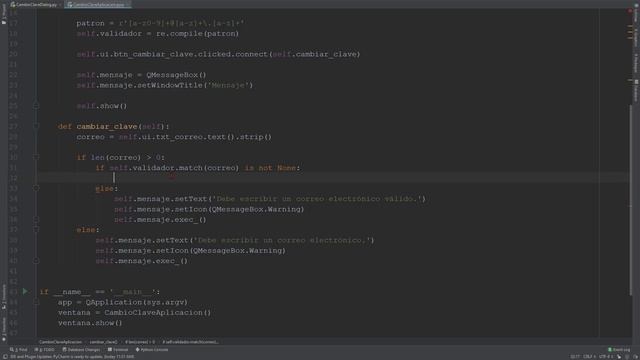The height and width of the screenshot is (360, 640).
Task: Open the Find tool window
Action: point(19,350)
